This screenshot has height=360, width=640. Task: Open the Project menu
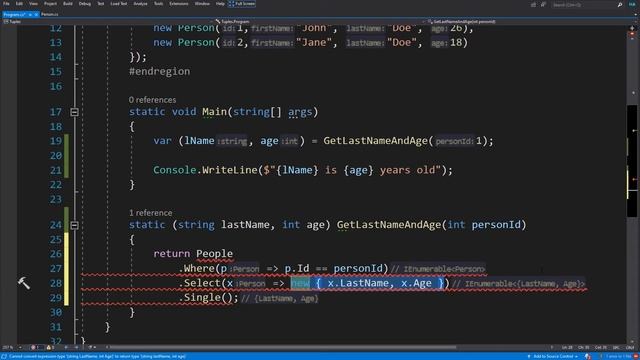[x=50, y=4]
